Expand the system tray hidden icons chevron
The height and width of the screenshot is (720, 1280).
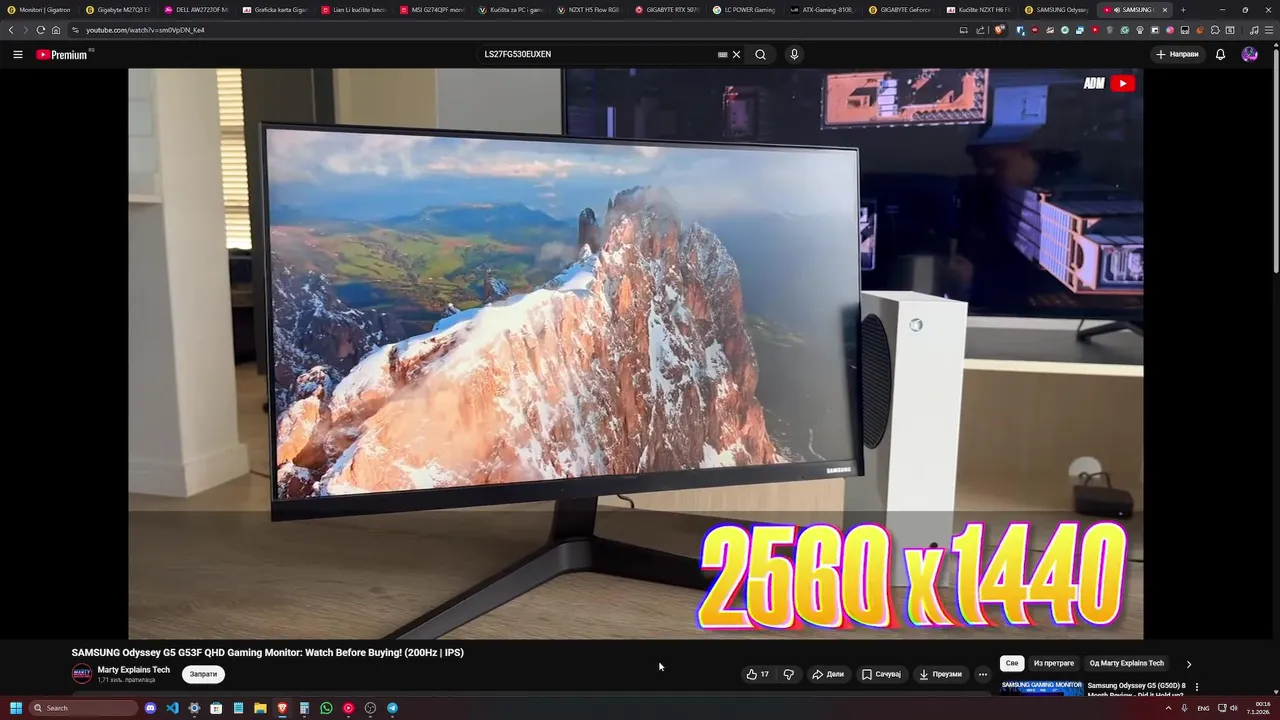coord(1168,708)
